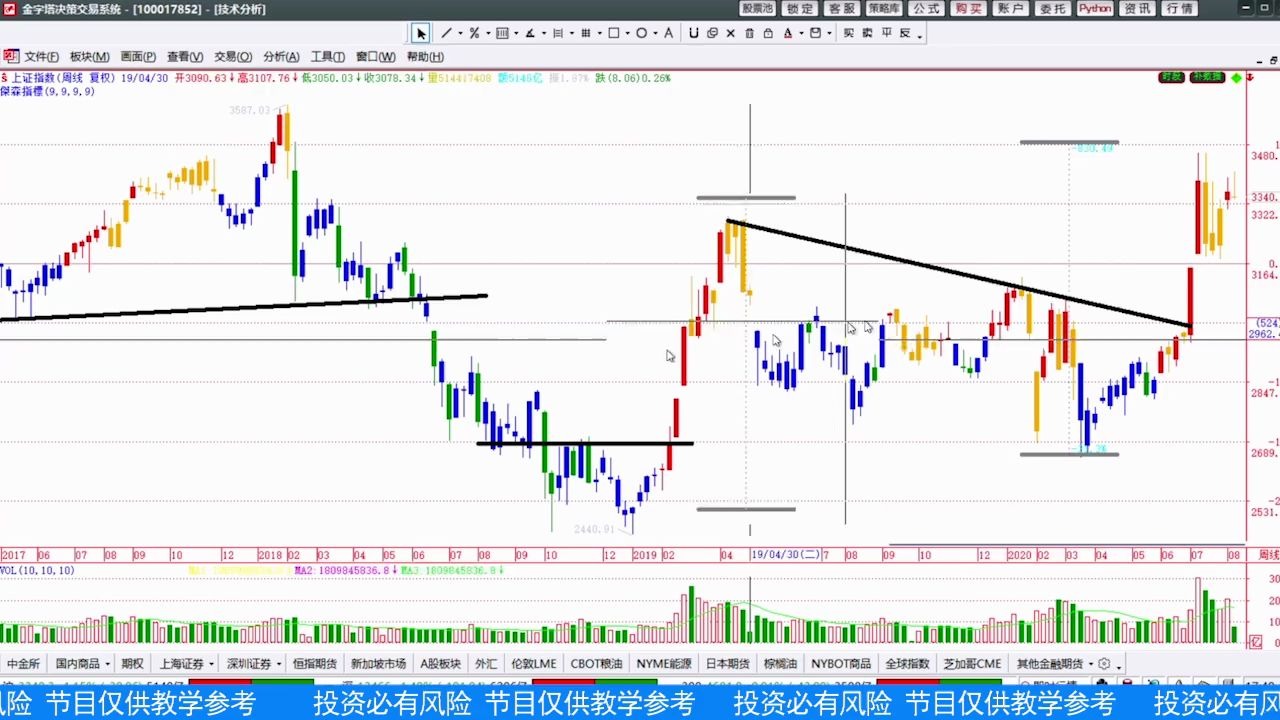The width and height of the screenshot is (1280, 720).
Task: Switch to the 全球指数 tab
Action: [x=907, y=663]
